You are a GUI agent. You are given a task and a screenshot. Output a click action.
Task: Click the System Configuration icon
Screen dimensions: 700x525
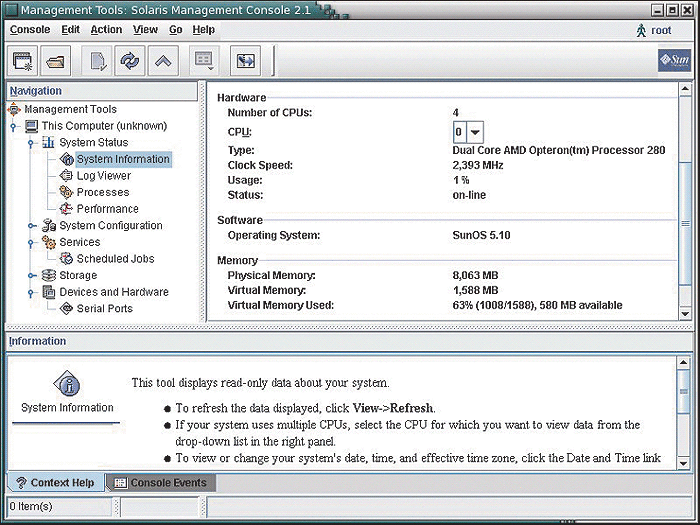(x=49, y=225)
